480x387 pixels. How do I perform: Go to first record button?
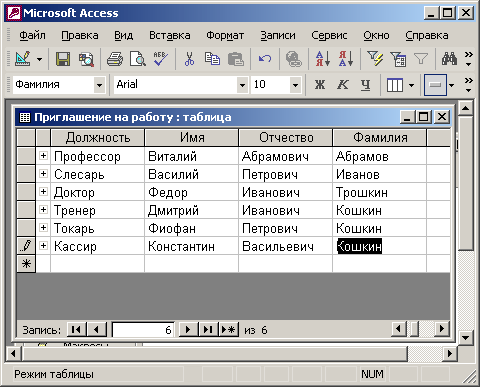[76, 330]
